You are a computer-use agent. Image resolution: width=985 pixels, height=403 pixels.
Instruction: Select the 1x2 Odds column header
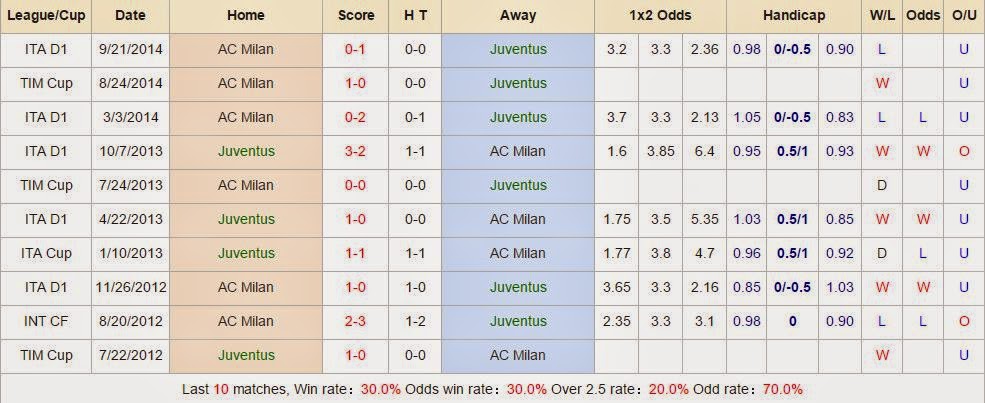point(660,16)
